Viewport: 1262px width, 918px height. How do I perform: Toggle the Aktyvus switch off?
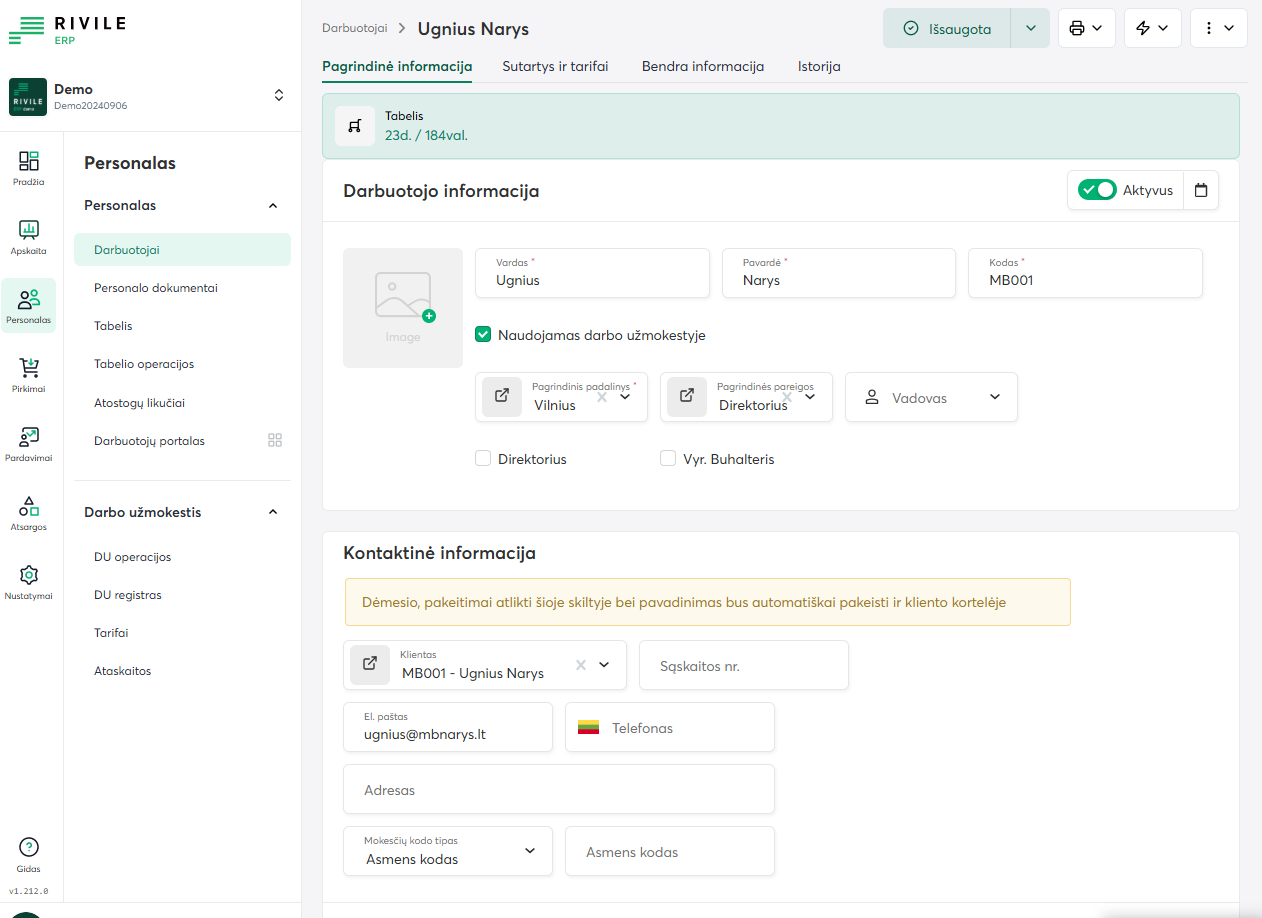[1097, 190]
